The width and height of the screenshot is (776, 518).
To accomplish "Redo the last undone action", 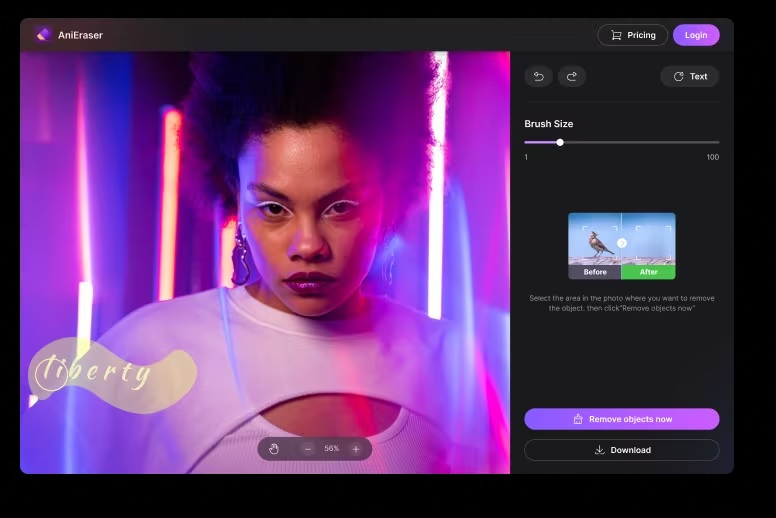I will (572, 76).
